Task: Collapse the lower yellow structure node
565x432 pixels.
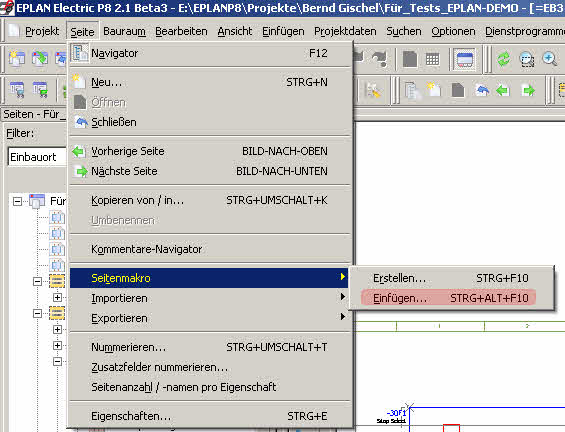Action: tap(37, 313)
